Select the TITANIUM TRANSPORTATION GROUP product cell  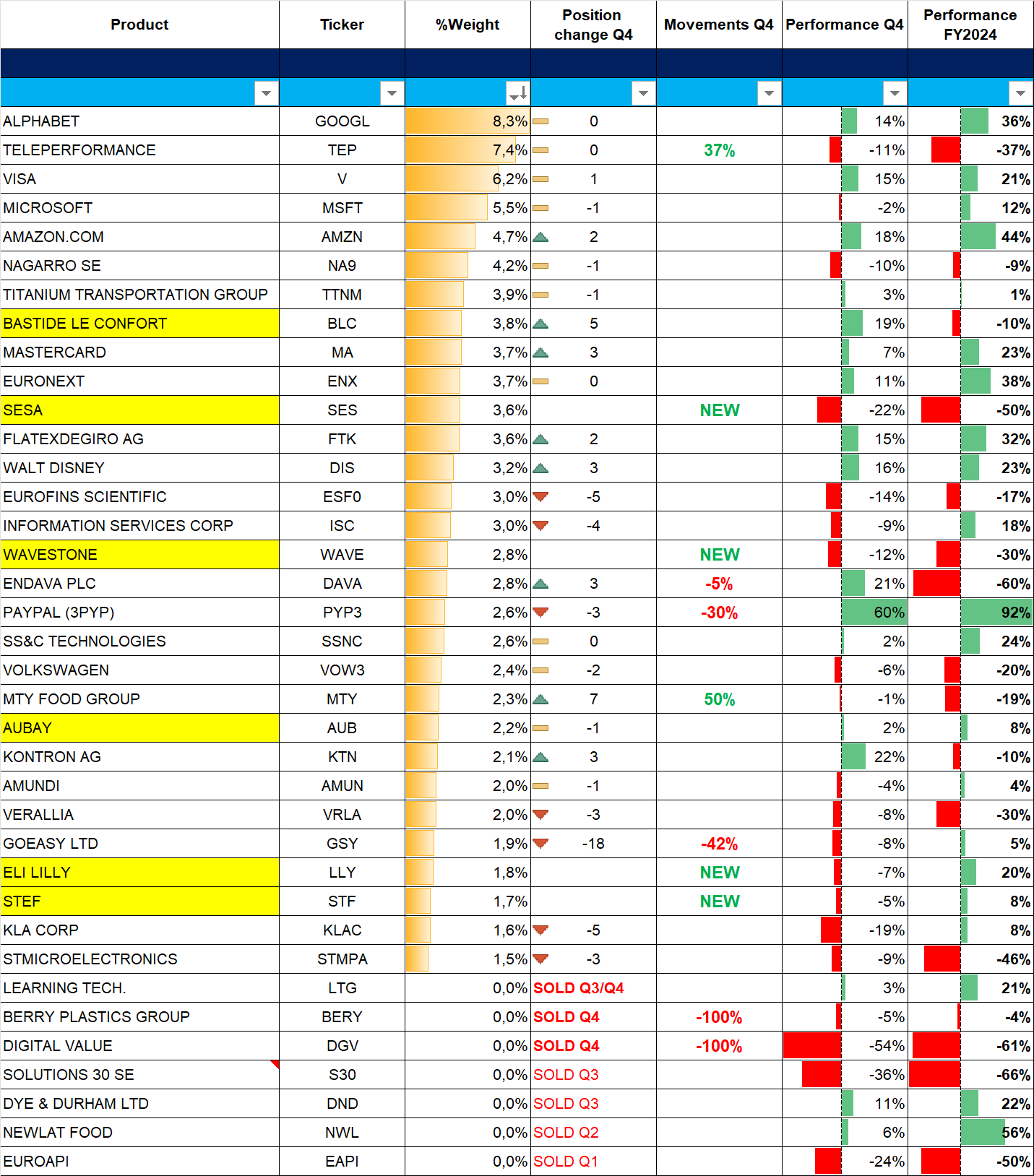pyautogui.click(x=139, y=295)
